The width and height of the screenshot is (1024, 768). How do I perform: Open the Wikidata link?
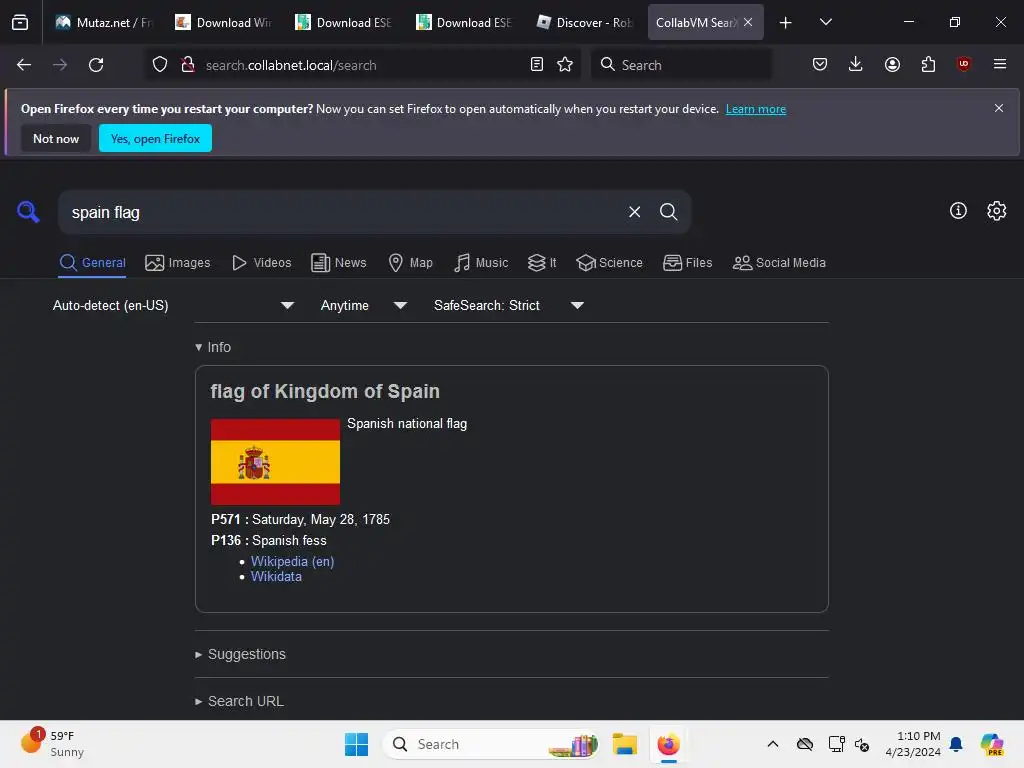coord(276,577)
